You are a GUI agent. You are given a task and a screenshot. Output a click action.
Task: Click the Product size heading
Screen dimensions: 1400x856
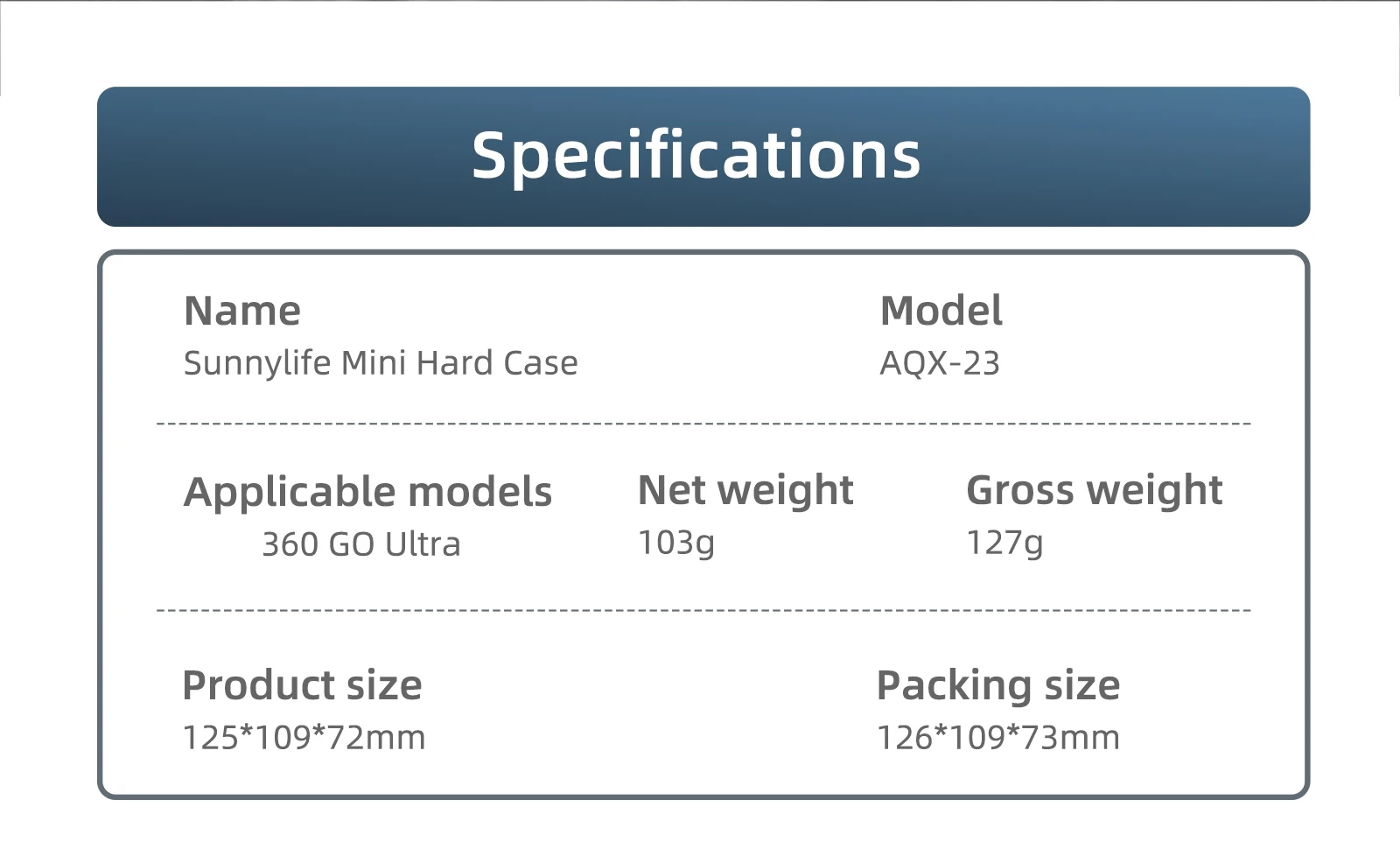click(302, 685)
